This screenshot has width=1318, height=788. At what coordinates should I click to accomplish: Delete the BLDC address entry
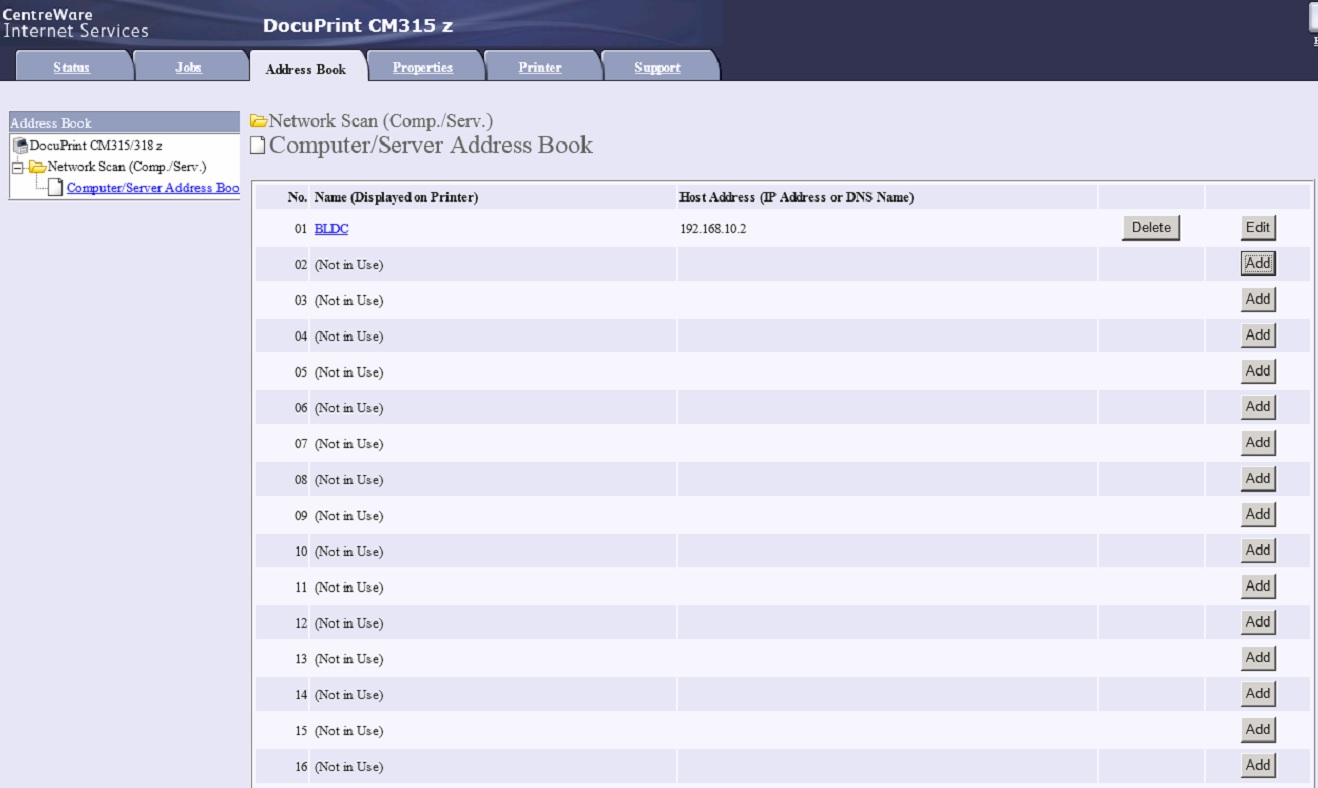point(1151,228)
